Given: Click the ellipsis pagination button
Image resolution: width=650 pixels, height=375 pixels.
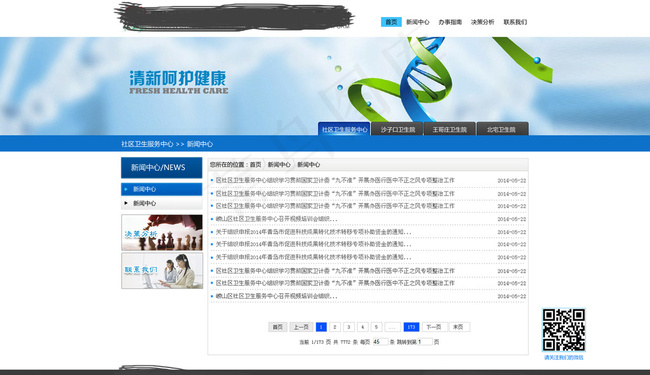Looking at the screenshot, I should coord(392,327).
